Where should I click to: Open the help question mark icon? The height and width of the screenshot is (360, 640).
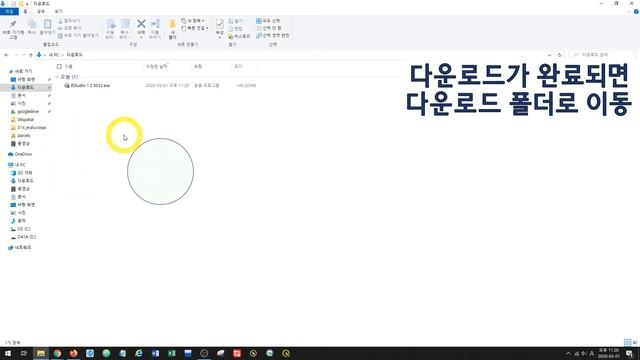[636, 11]
